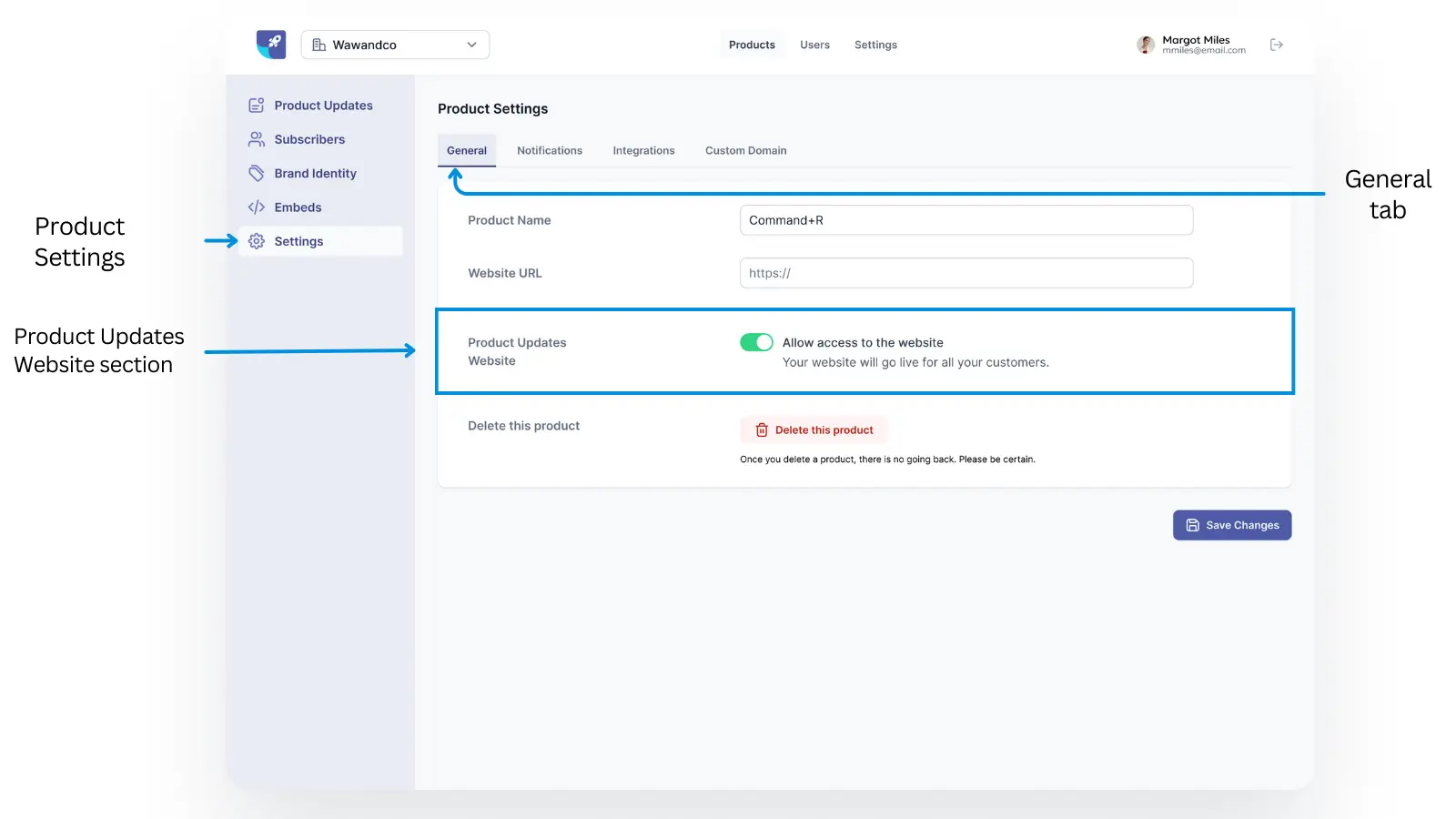1456x819 pixels.
Task: Click the rocket app logo
Action: point(270,44)
